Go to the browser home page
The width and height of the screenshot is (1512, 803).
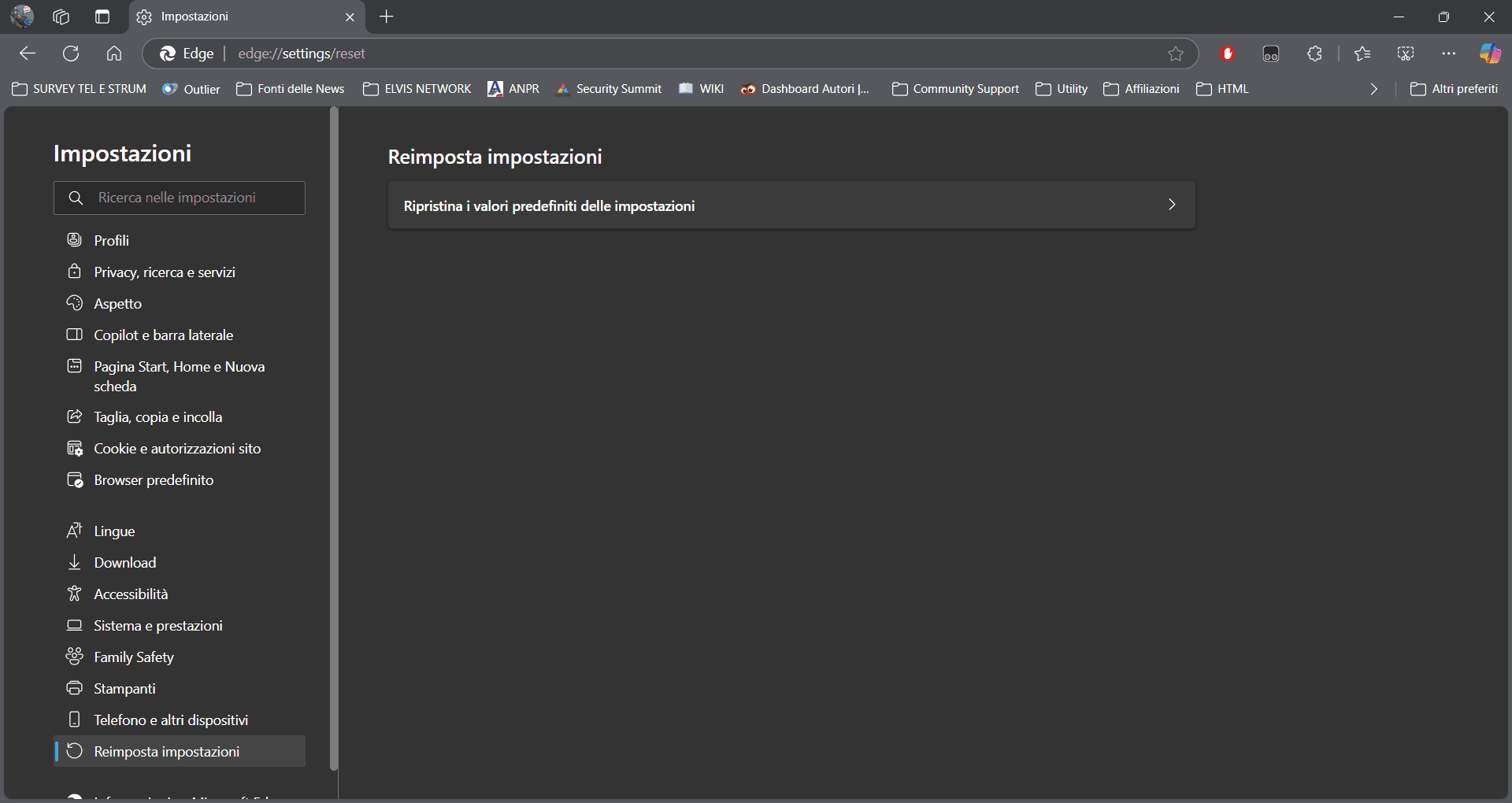click(114, 54)
